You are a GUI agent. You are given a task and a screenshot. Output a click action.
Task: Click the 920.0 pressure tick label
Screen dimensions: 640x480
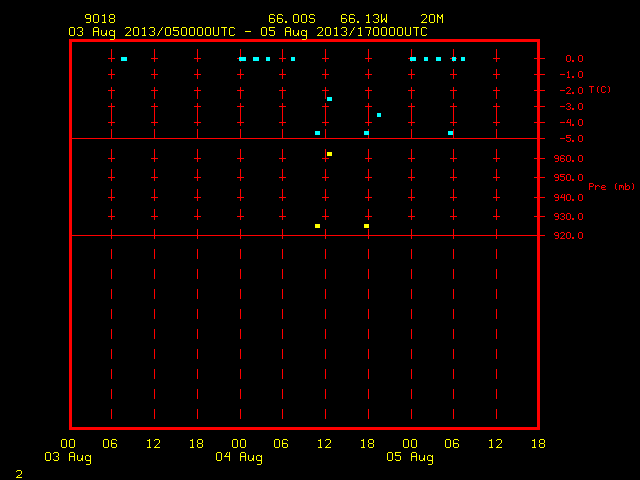pos(569,236)
